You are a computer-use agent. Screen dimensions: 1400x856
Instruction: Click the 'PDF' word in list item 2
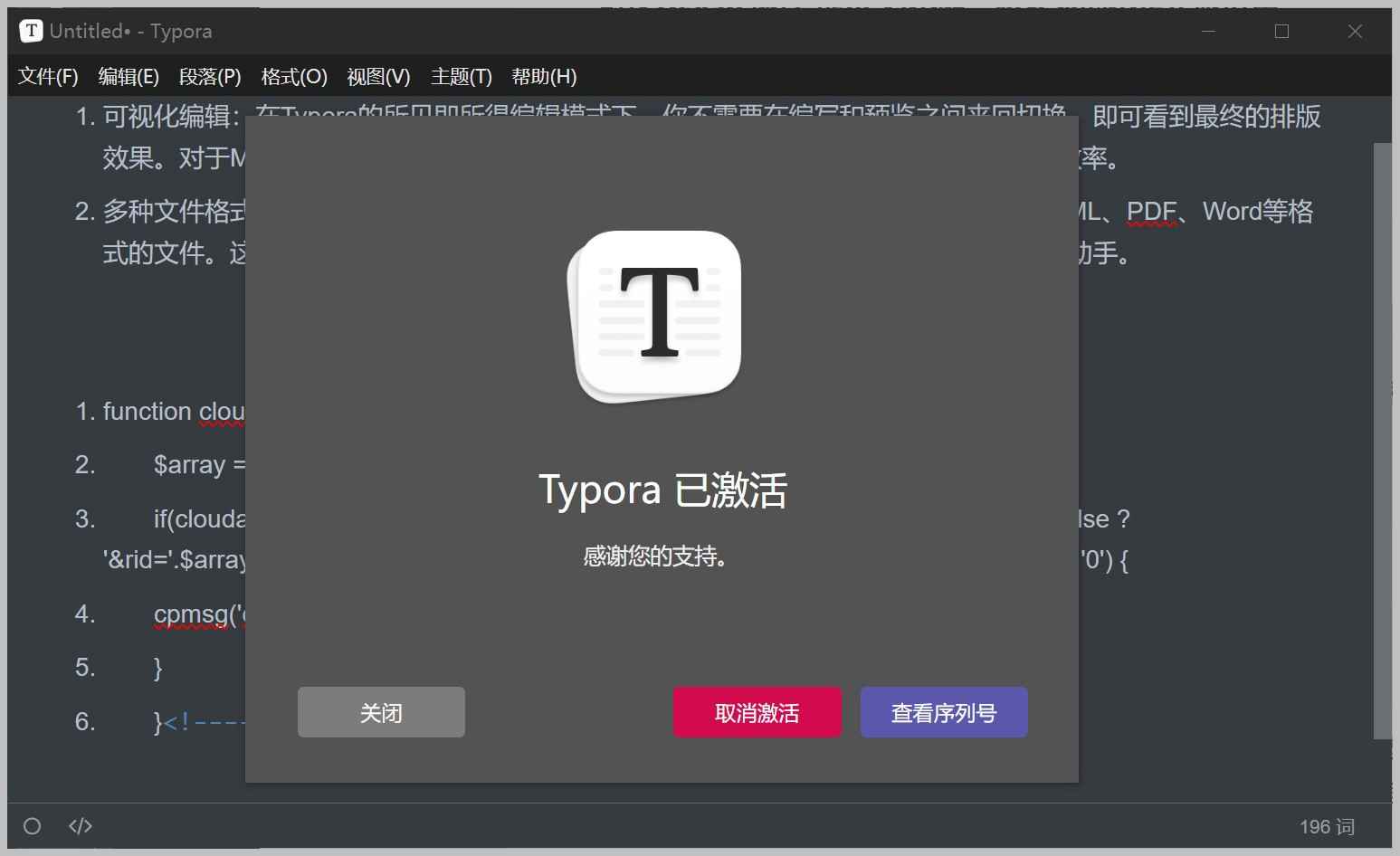click(1151, 212)
